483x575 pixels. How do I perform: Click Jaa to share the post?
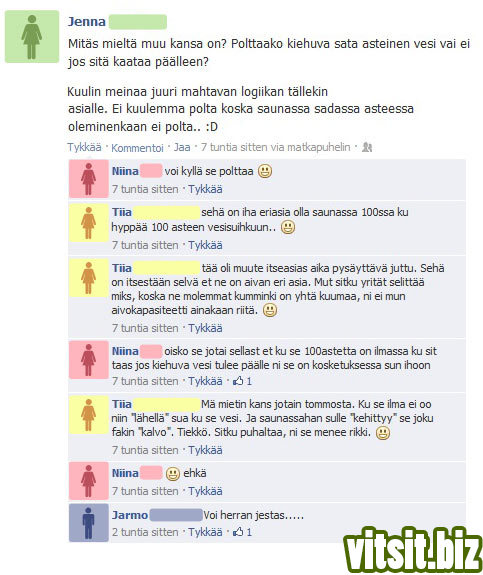tap(182, 147)
